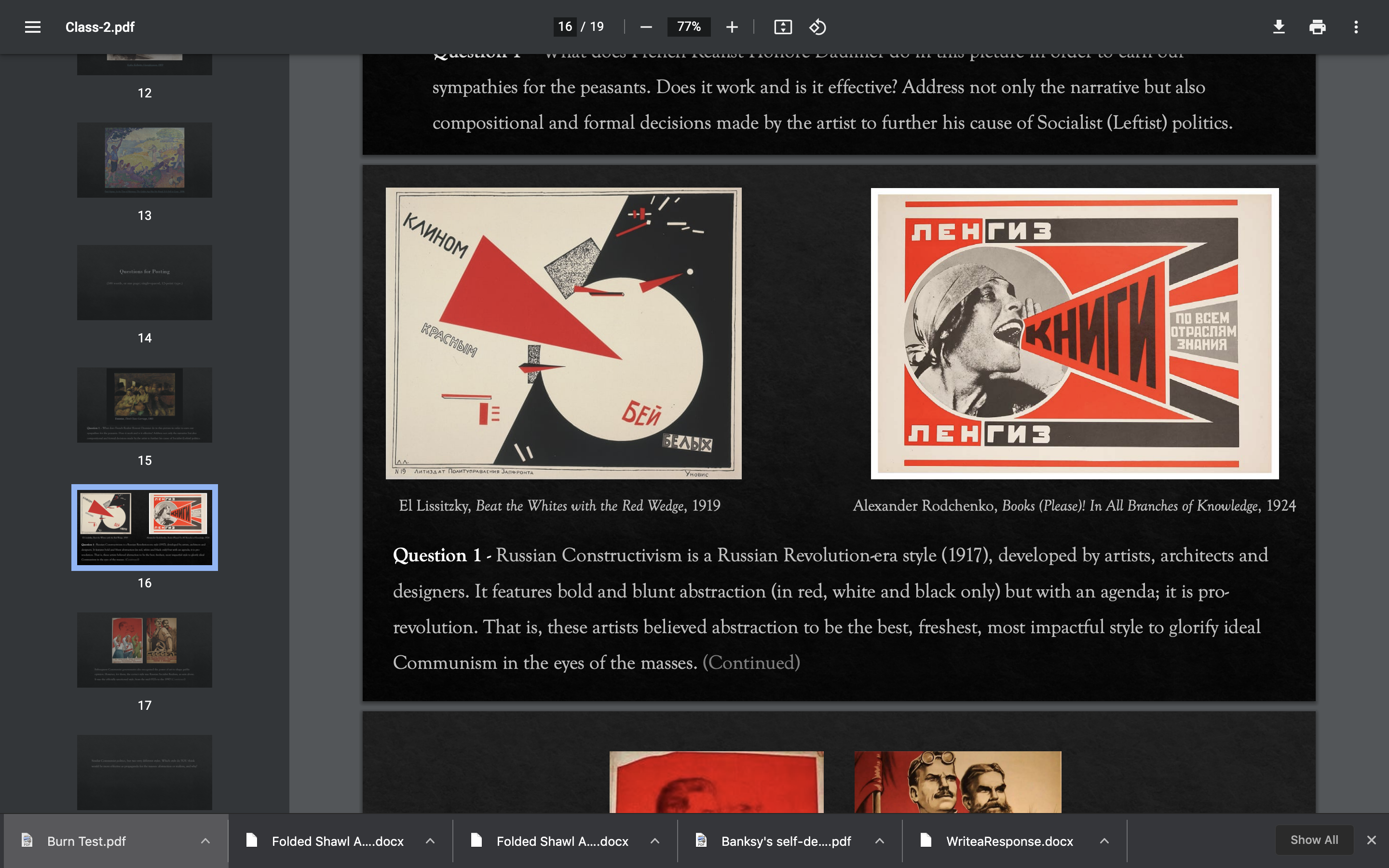Click the fit to page icon
The width and height of the screenshot is (1389, 868).
click(x=783, y=27)
